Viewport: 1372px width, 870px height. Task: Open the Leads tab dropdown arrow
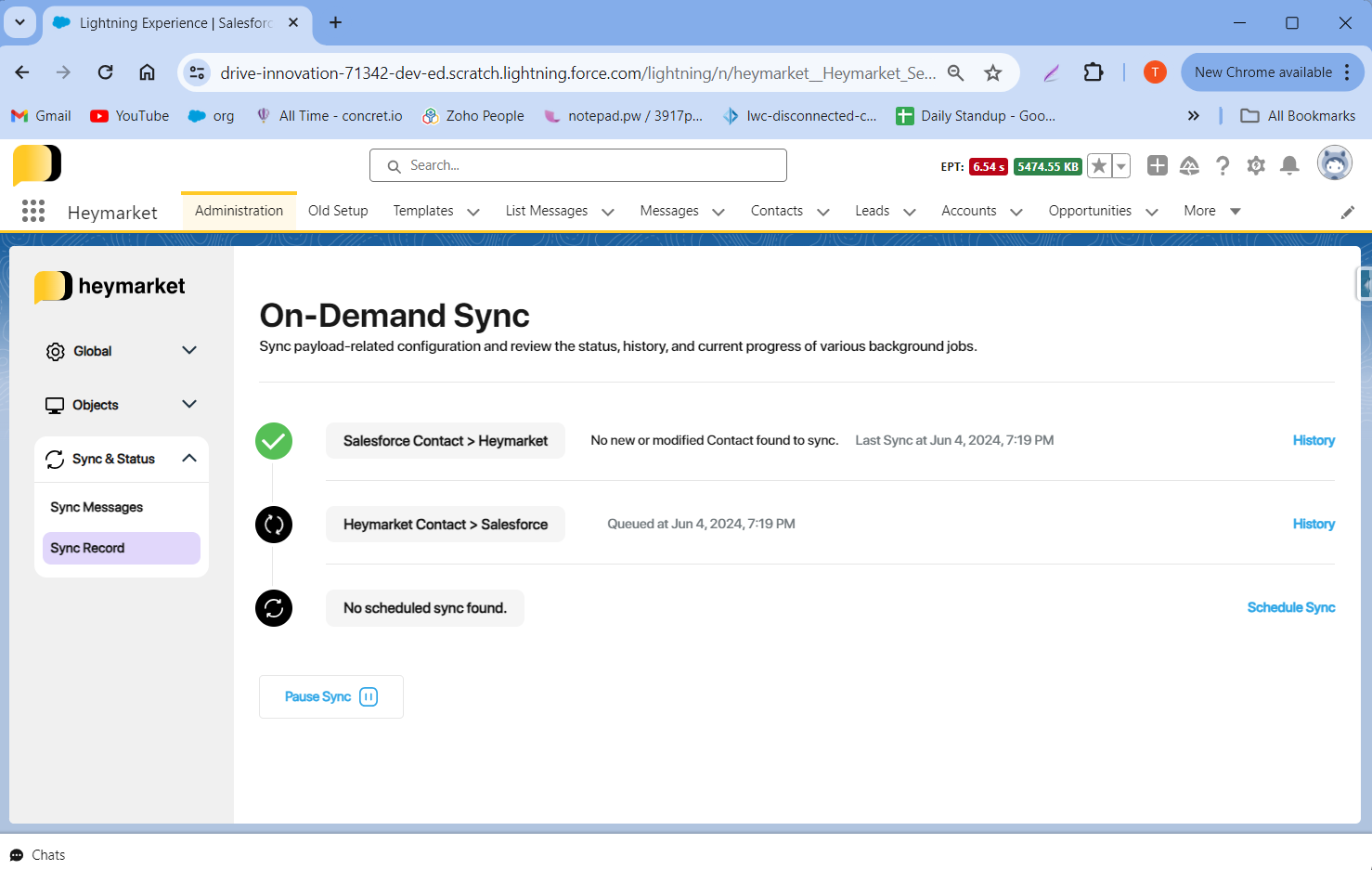910,212
